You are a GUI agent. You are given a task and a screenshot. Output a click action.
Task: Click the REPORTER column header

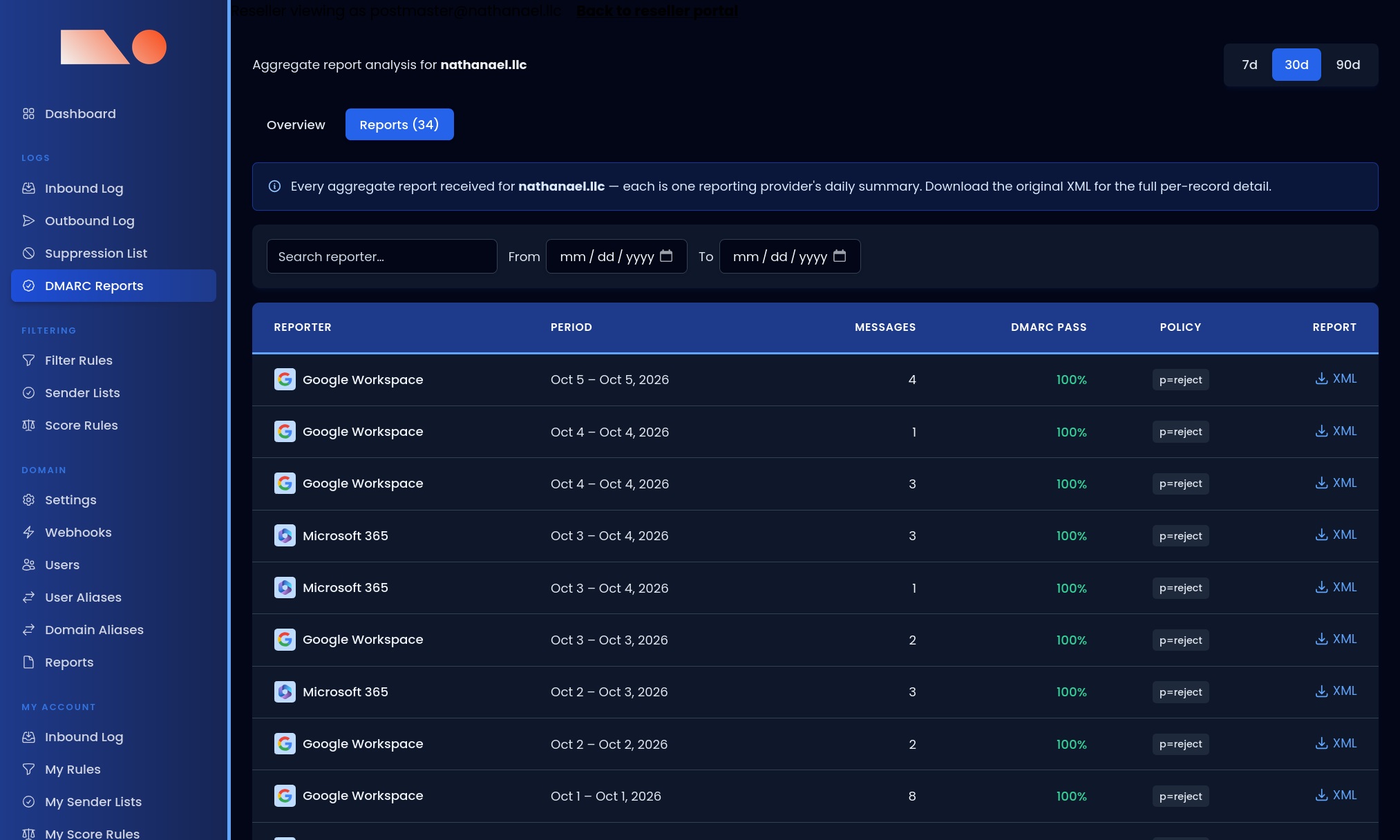click(x=303, y=327)
